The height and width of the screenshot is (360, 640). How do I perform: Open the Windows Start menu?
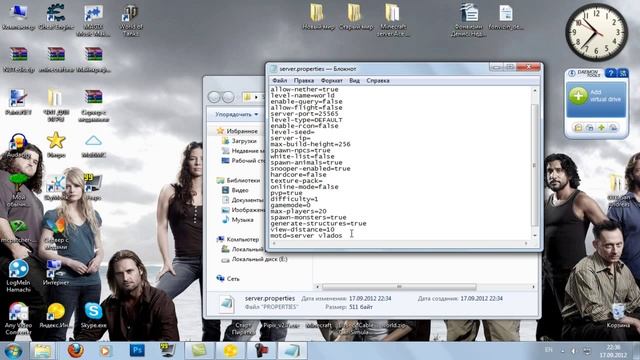click(13, 351)
